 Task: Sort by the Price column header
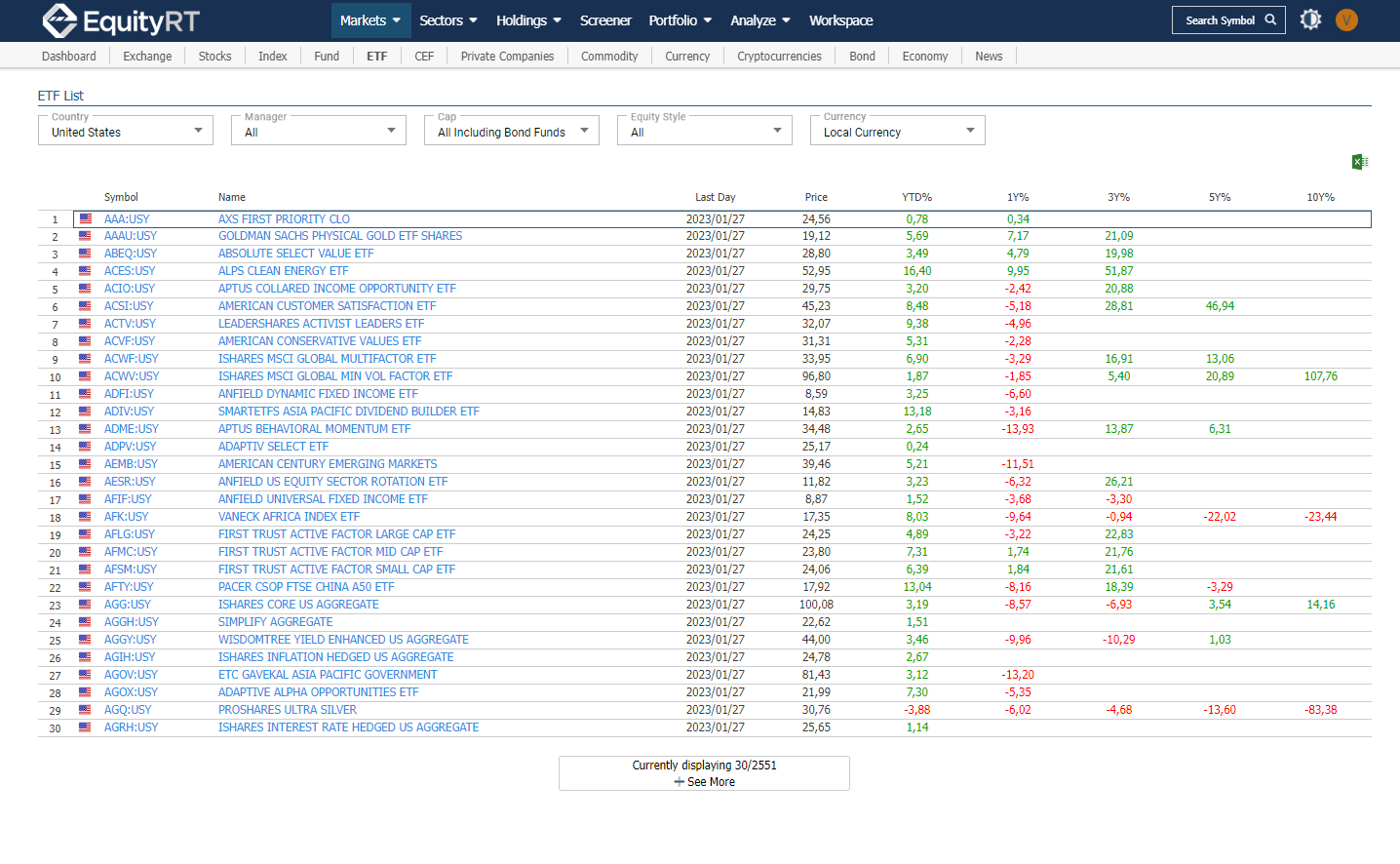pos(816,197)
